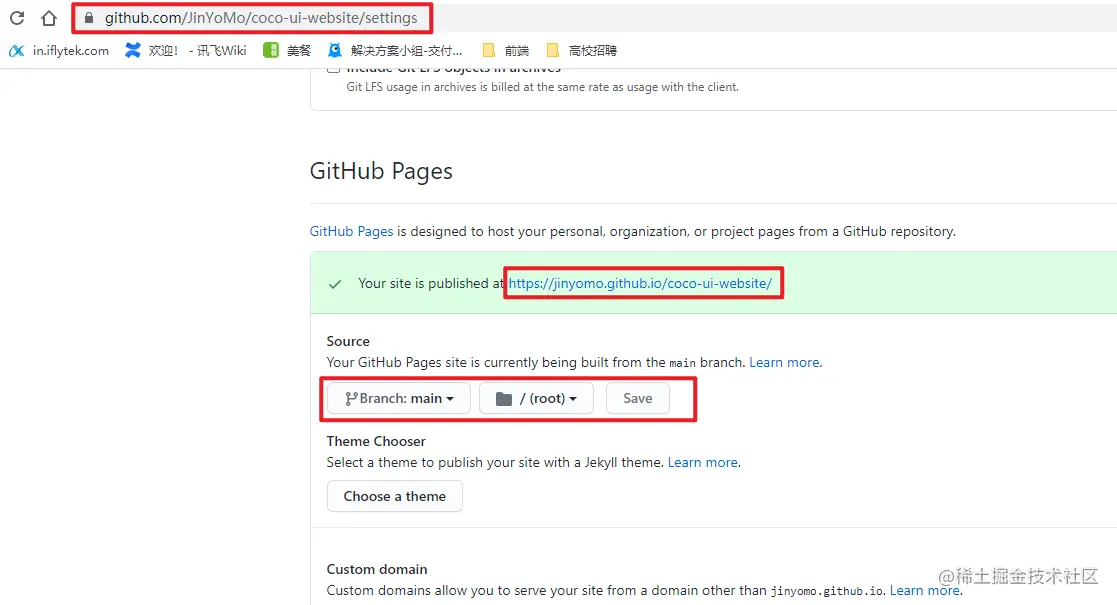Open the 讯飞Wiki bookmark

click(185, 51)
